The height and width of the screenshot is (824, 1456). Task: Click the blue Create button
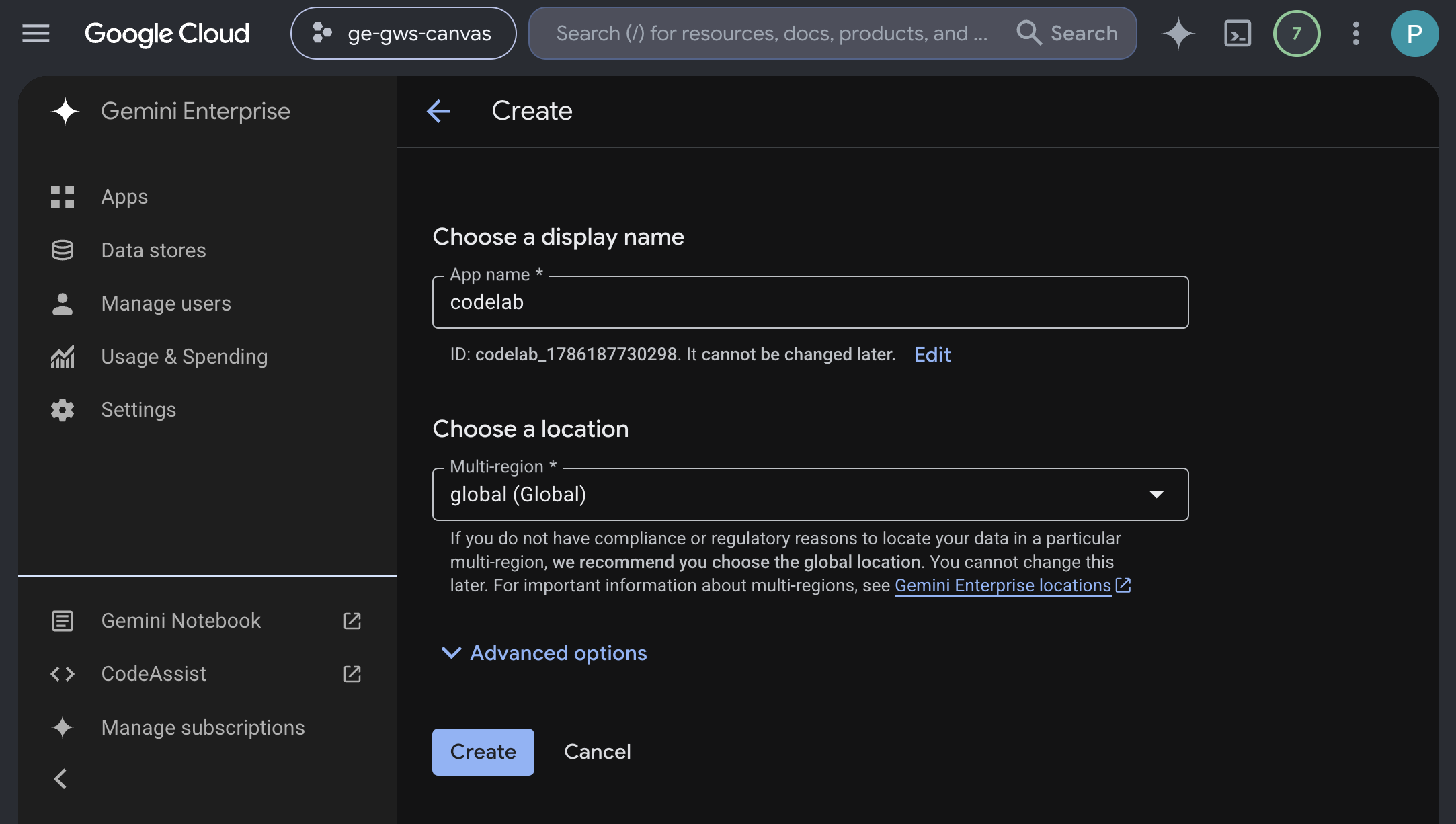[x=483, y=751]
